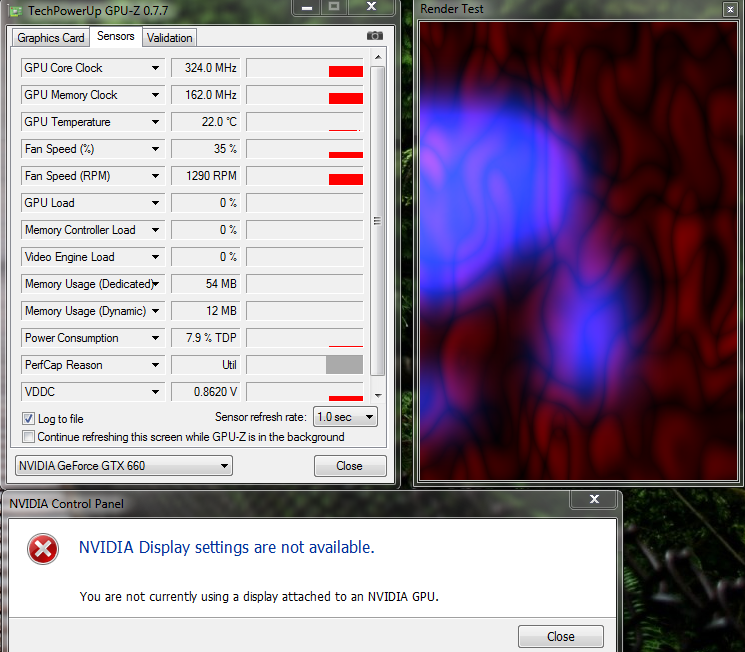
Task: Click the red error icon in NVIDIA Control Panel
Action: (43, 549)
